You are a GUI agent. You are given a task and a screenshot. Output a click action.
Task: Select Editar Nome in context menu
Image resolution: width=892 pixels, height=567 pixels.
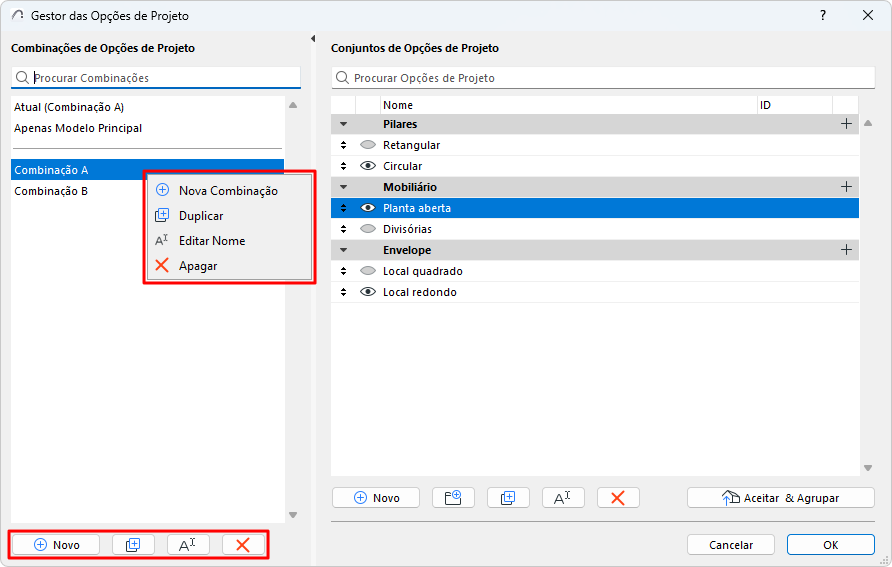pyautogui.click(x=211, y=241)
